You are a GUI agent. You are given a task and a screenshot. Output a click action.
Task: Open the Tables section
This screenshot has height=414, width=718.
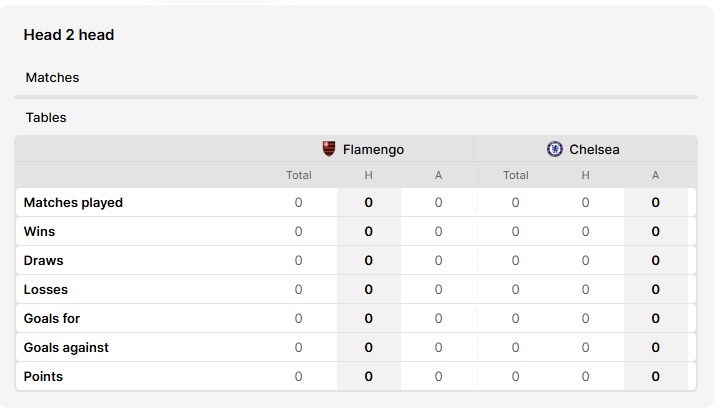coord(46,118)
